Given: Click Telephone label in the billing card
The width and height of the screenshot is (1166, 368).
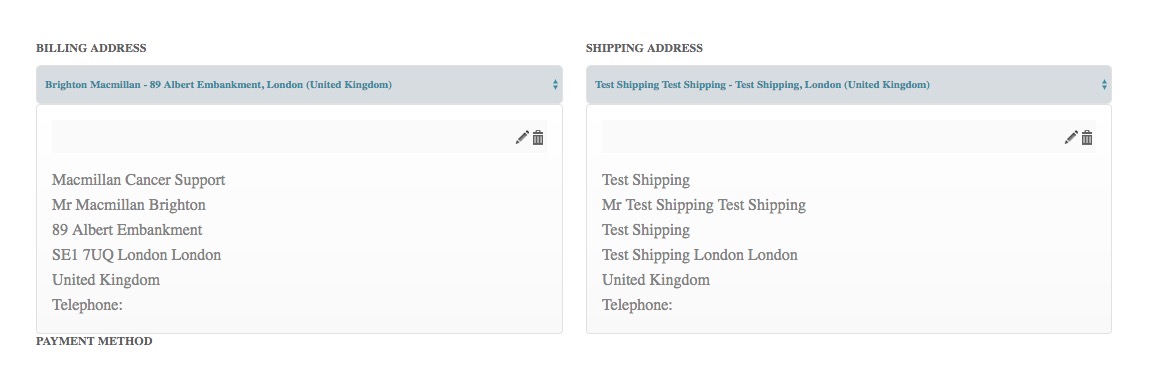Looking at the screenshot, I should coord(87,305).
